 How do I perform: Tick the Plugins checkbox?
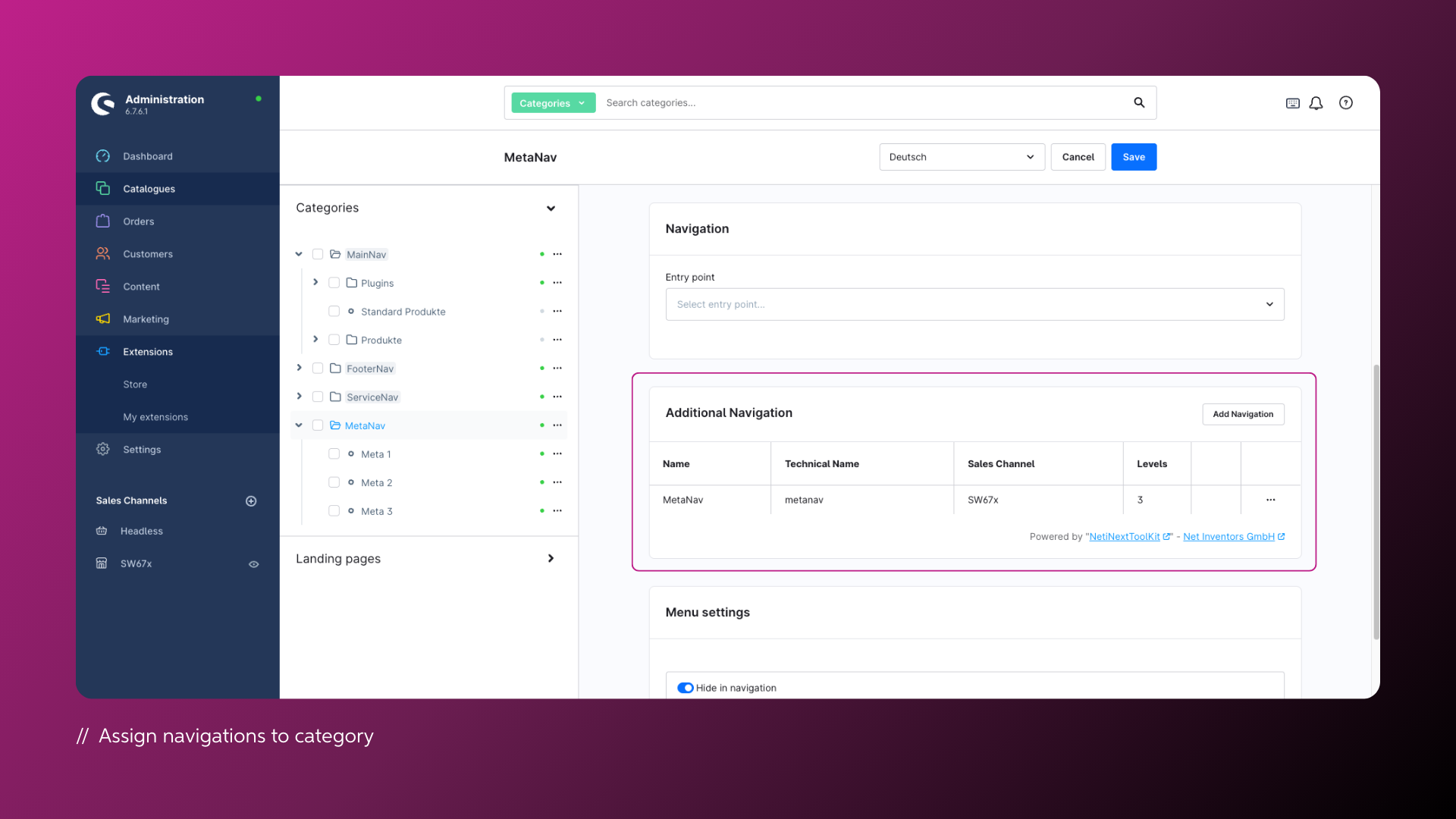pos(334,282)
